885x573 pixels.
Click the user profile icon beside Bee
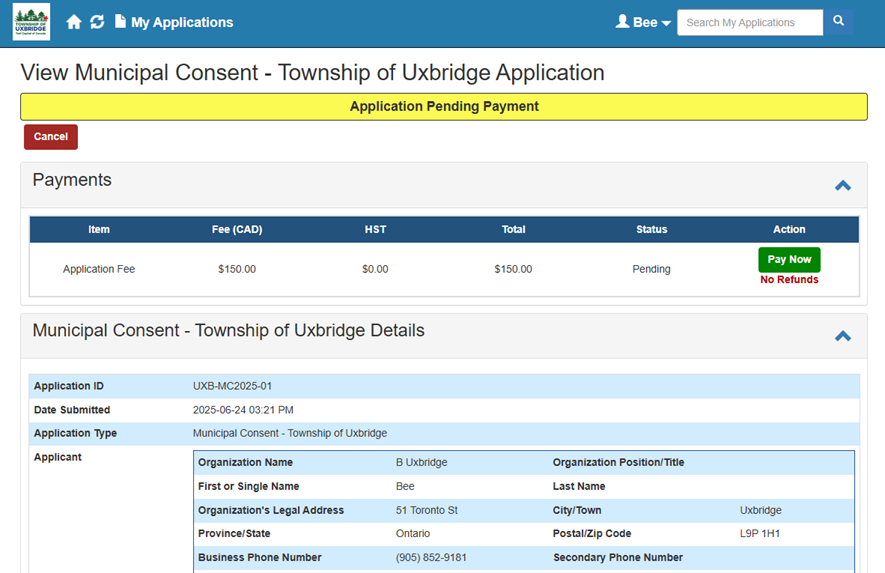[x=622, y=22]
